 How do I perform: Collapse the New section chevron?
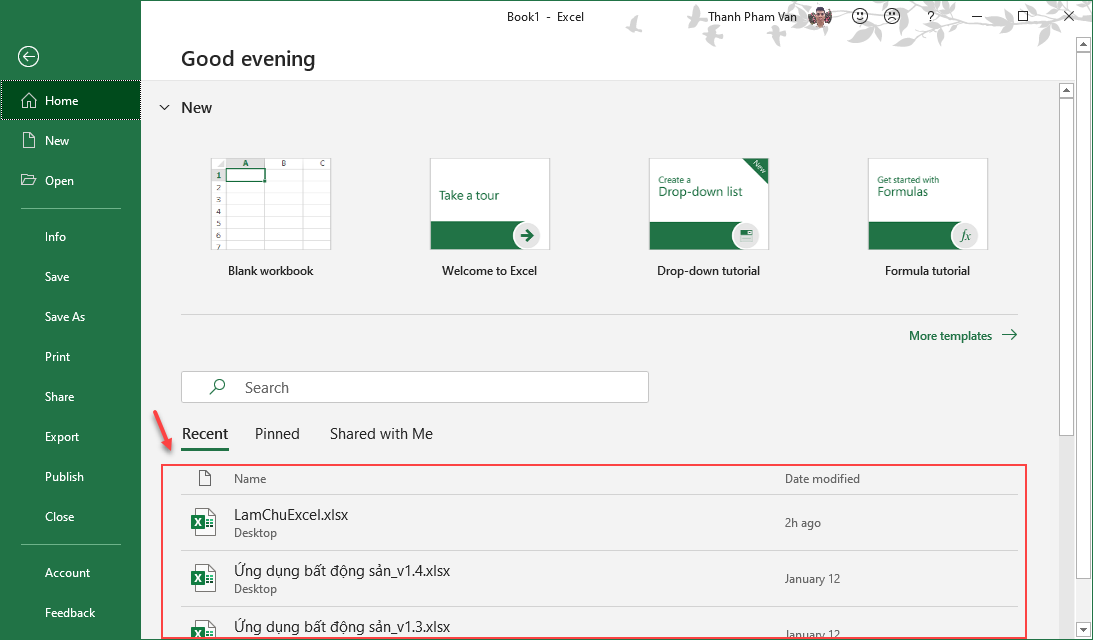click(165, 107)
